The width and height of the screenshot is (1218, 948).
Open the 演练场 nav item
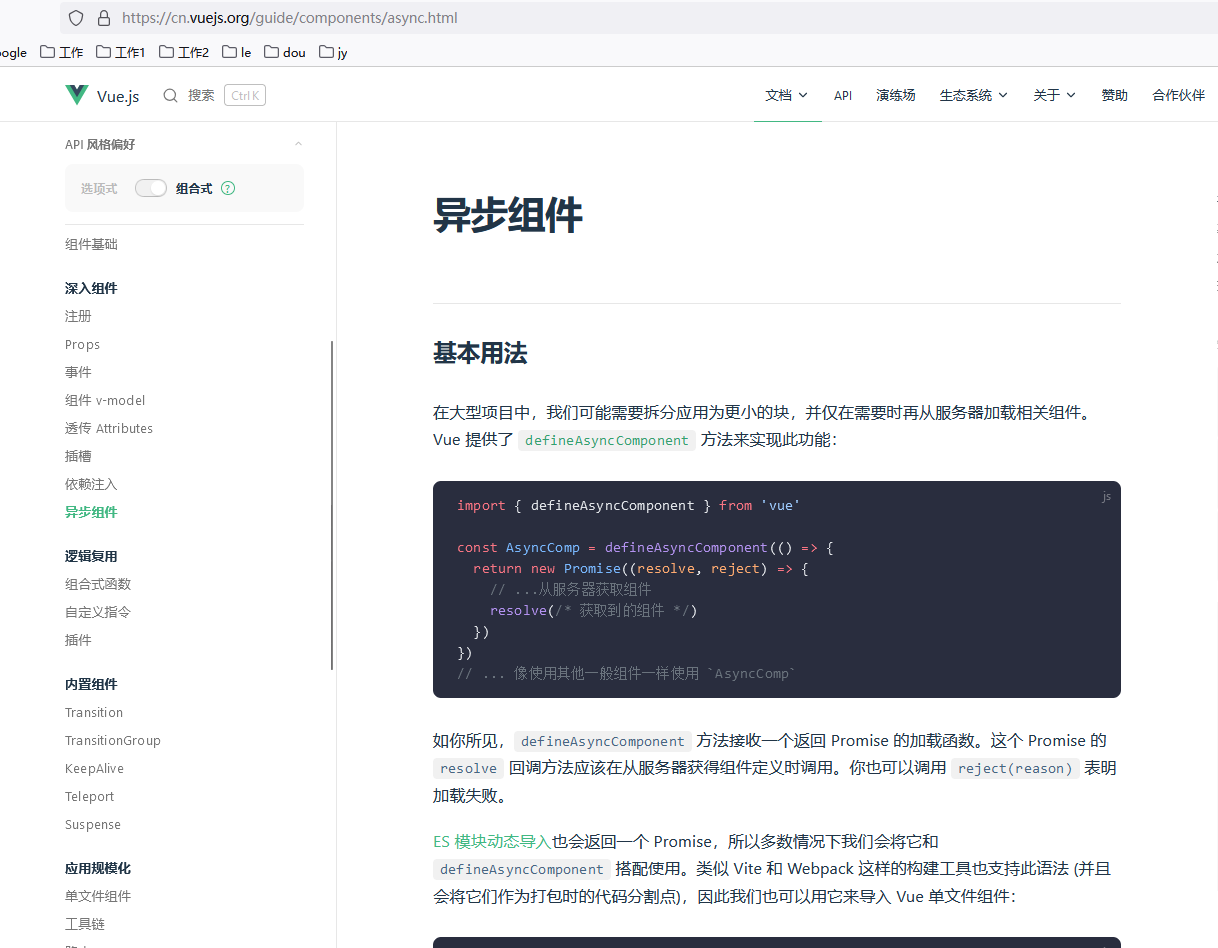click(x=896, y=95)
